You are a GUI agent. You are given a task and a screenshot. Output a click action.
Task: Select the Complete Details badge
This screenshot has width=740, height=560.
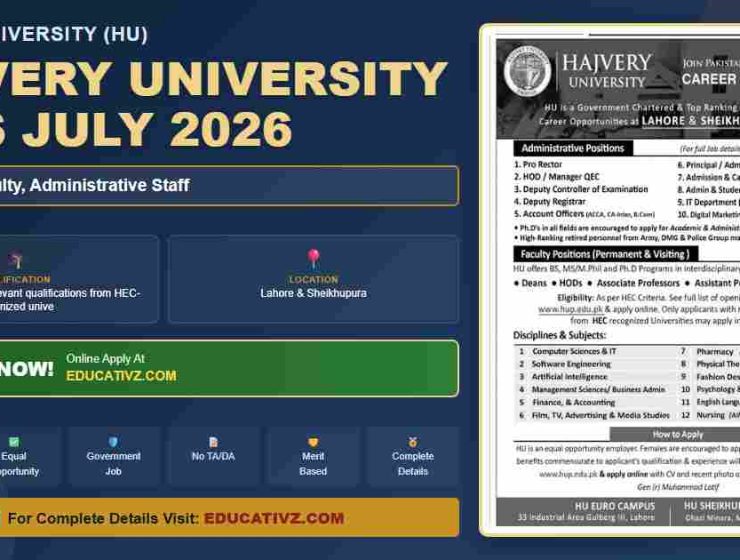pyautogui.click(x=413, y=456)
